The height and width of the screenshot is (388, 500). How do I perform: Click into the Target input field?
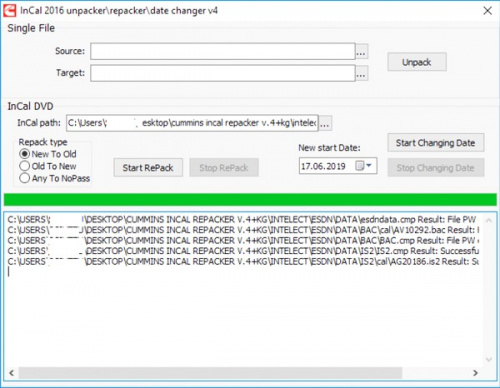pos(223,73)
